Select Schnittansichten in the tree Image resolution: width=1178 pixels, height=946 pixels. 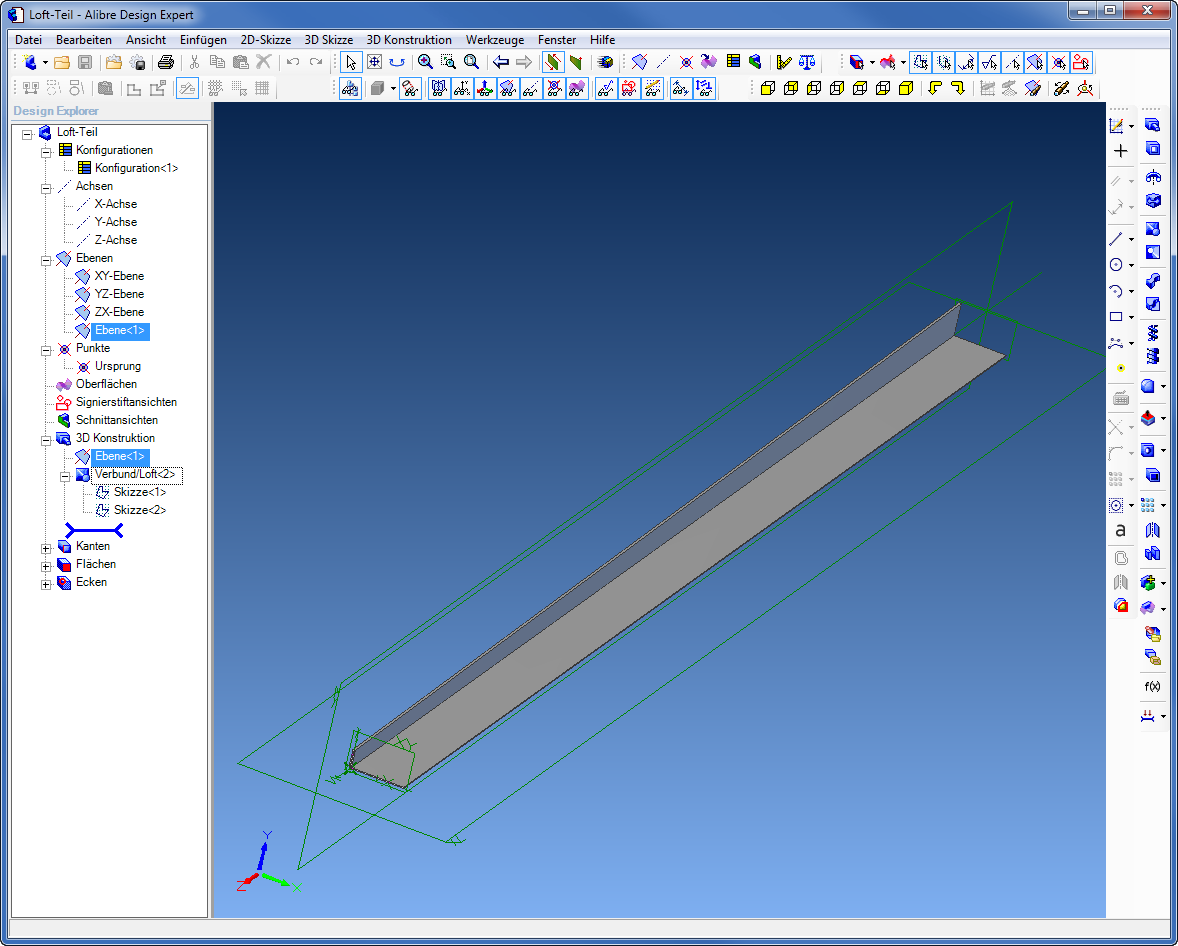coord(116,420)
